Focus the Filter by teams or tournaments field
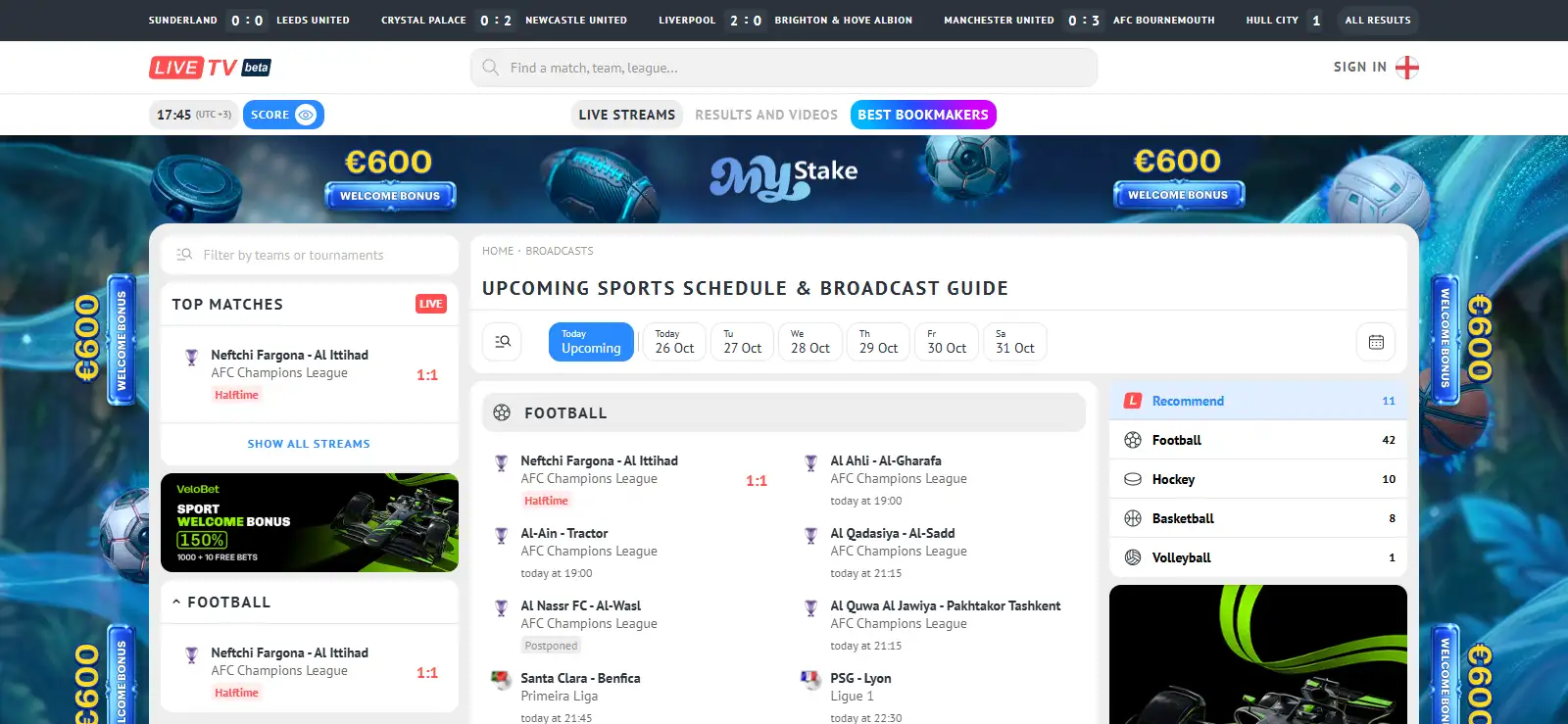This screenshot has width=1568, height=724. click(x=310, y=255)
